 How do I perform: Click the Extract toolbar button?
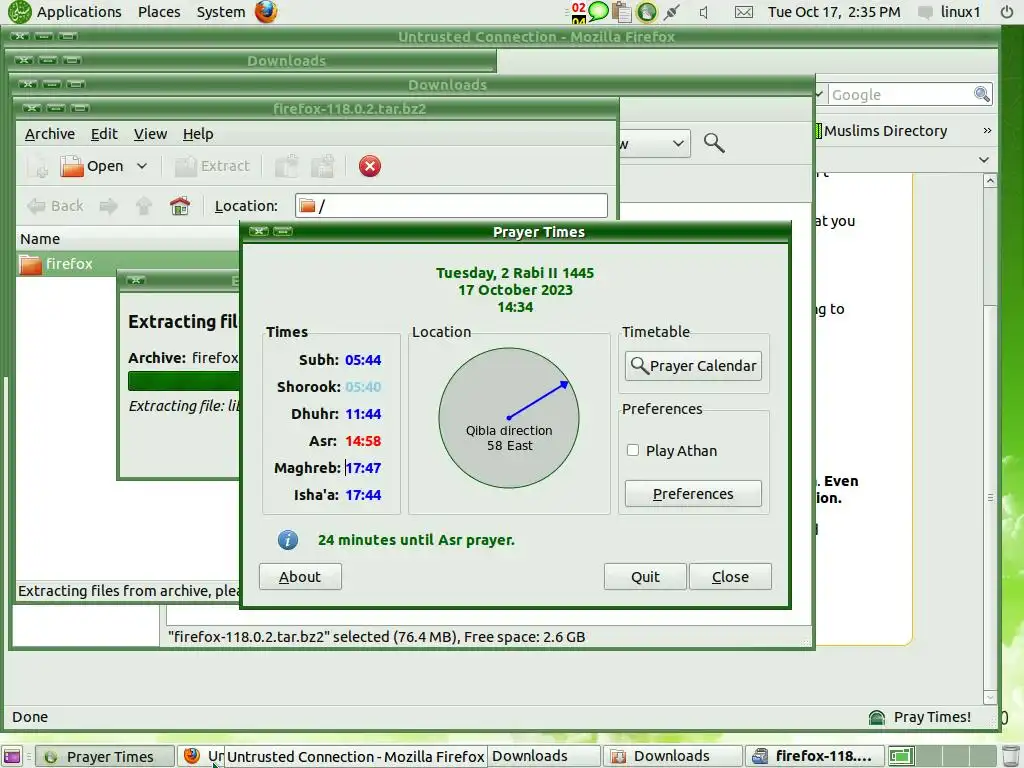pyautogui.click(x=212, y=166)
